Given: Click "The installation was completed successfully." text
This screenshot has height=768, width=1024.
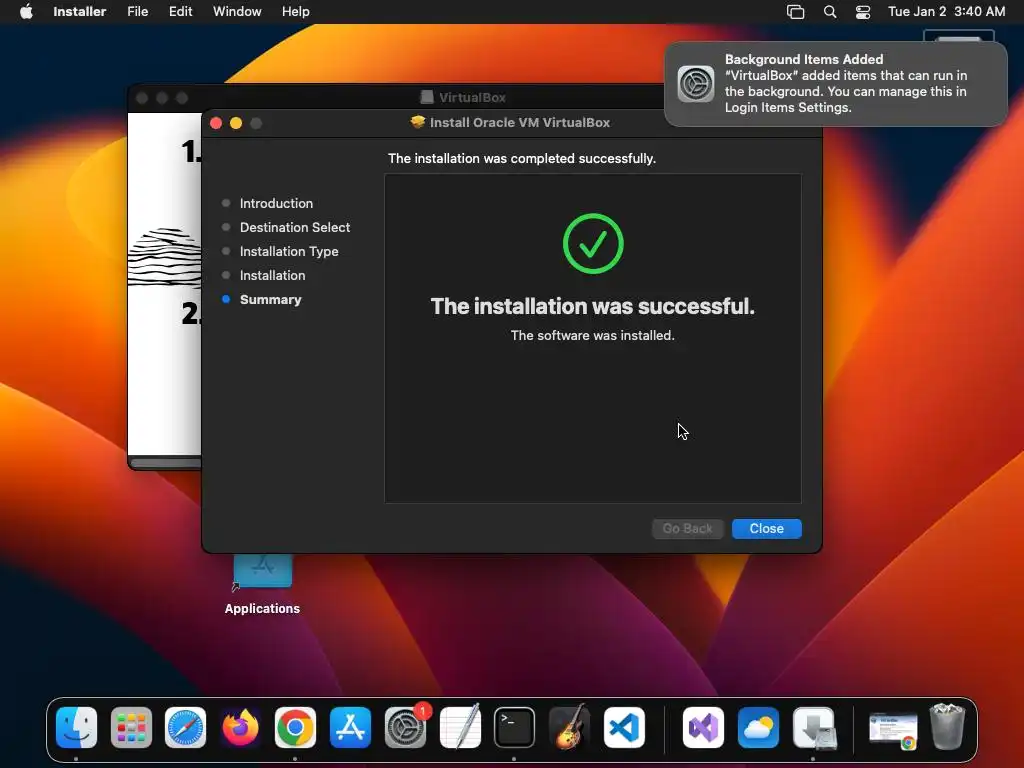Looking at the screenshot, I should pyautogui.click(x=522, y=158).
